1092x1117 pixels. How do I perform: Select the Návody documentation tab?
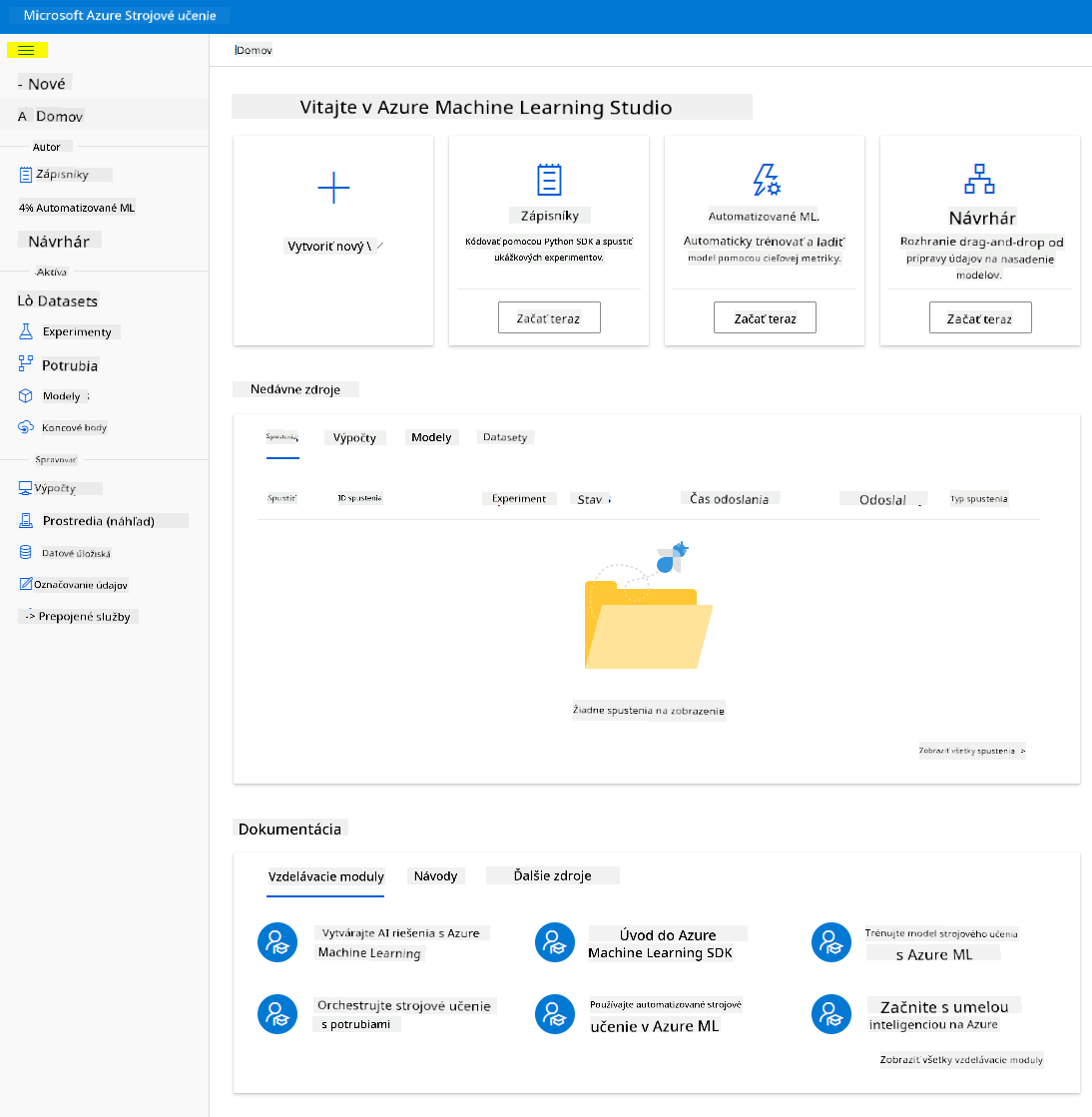click(435, 875)
